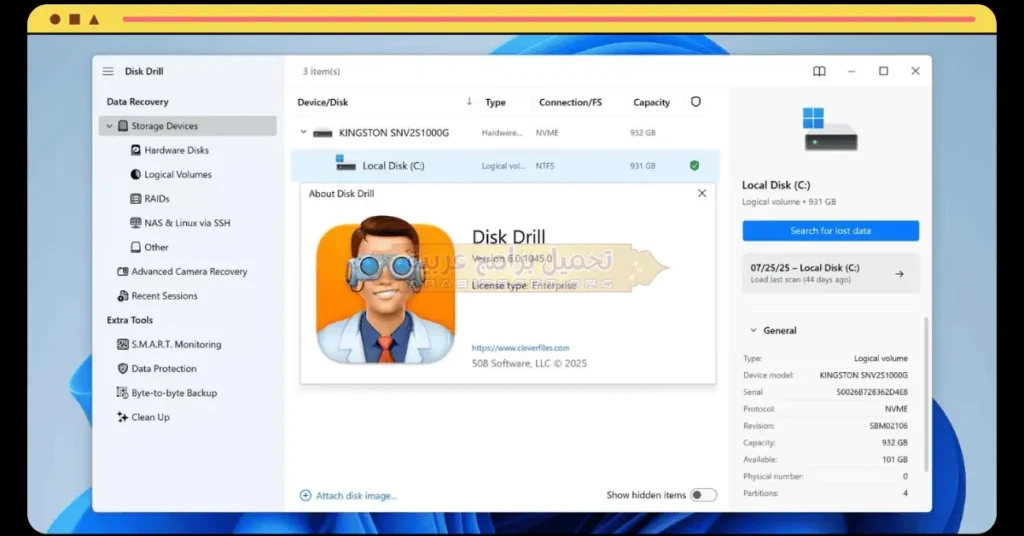This screenshot has width=1024, height=536.
Task: Attach disk image link
Action: (x=356, y=496)
